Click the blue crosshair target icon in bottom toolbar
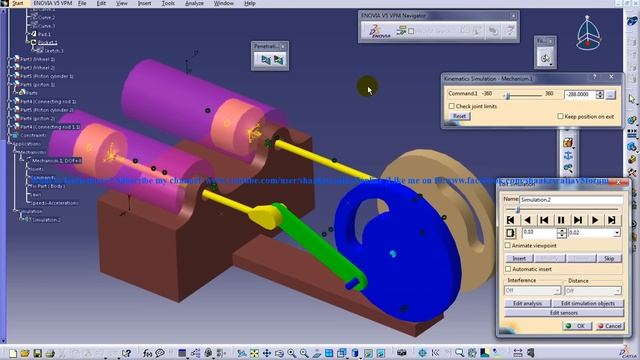 coord(422,353)
